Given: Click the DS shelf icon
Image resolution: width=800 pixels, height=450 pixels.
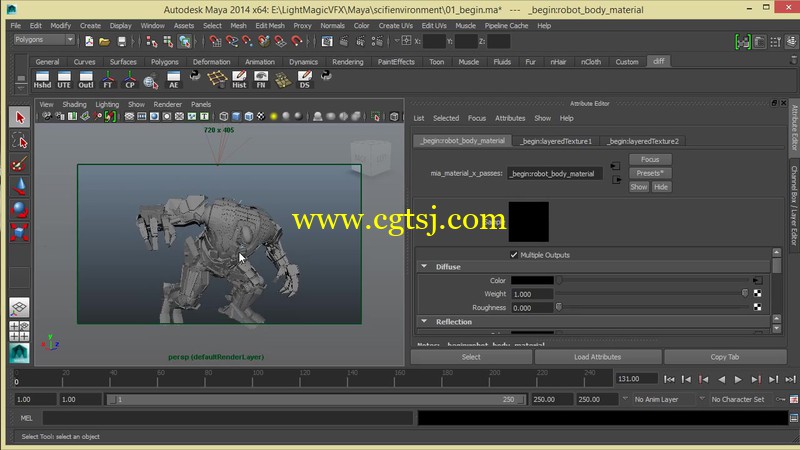Looking at the screenshot, I should tap(305, 80).
